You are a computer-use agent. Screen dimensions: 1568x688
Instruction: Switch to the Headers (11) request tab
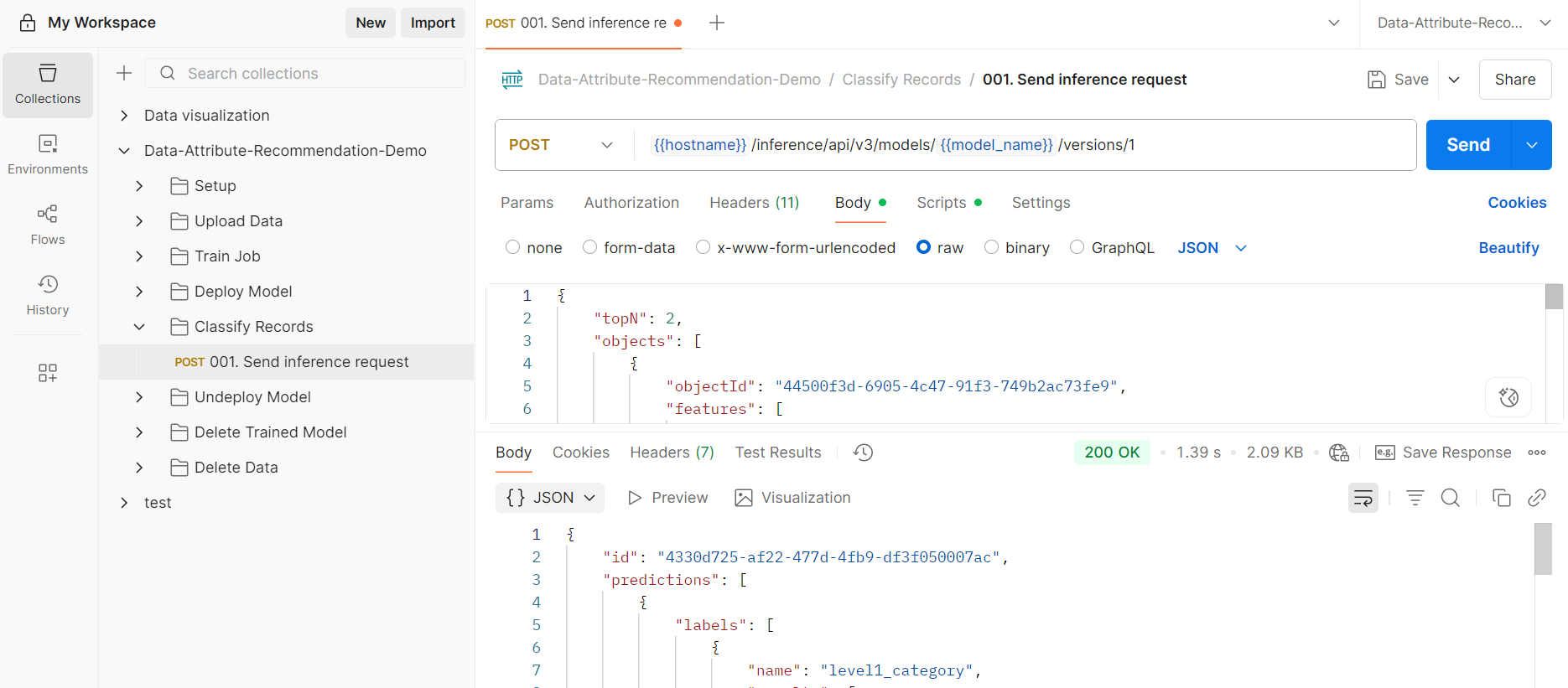coord(754,203)
